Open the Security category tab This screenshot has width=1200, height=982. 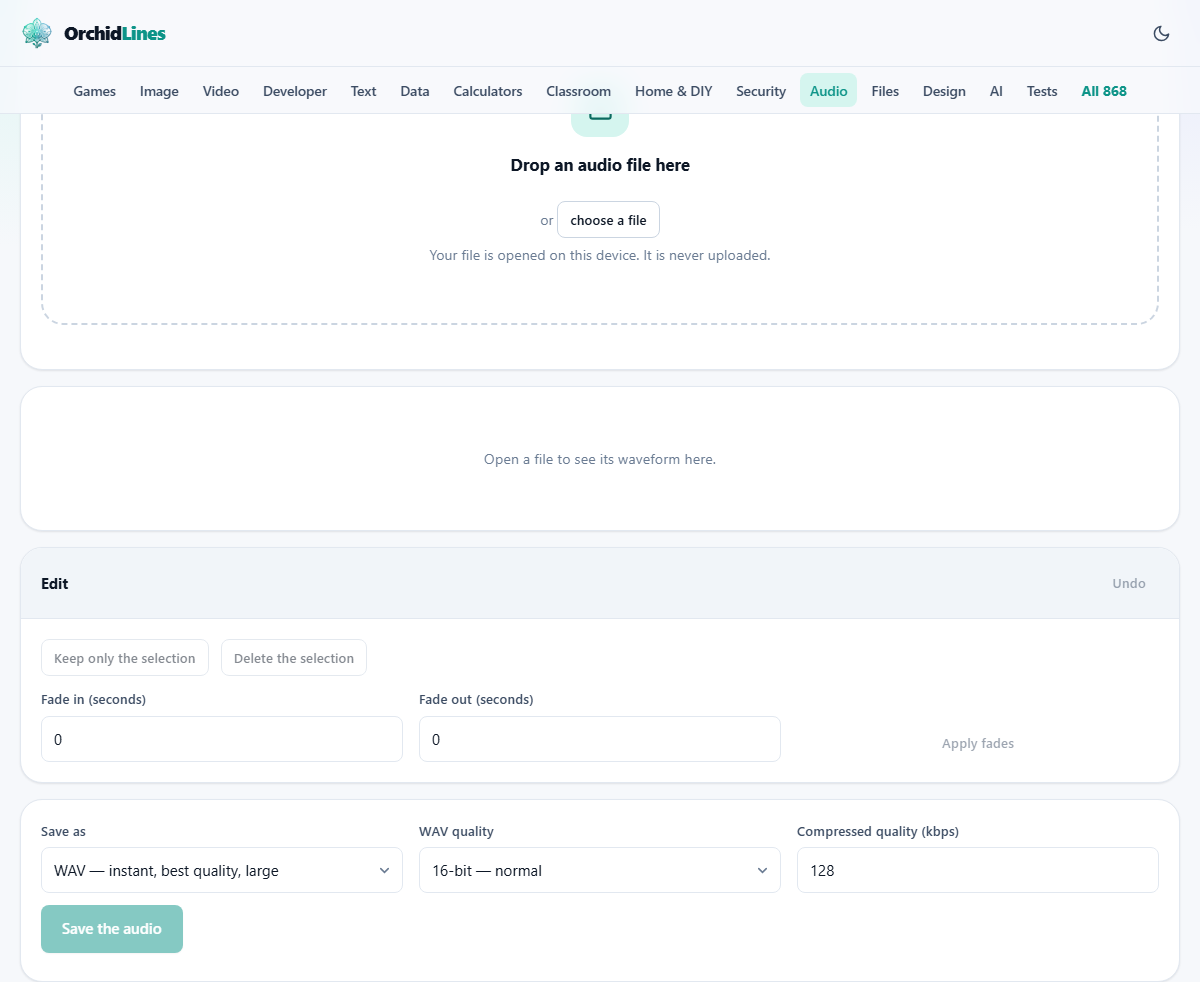click(761, 91)
